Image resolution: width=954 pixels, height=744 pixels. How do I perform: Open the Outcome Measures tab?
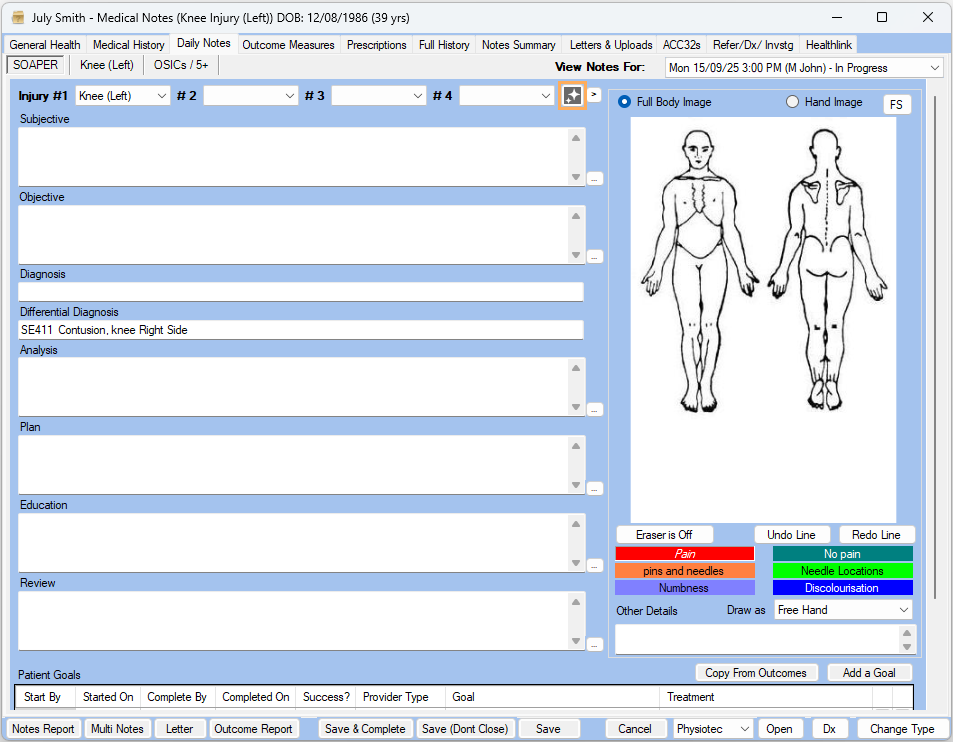[x=289, y=45]
